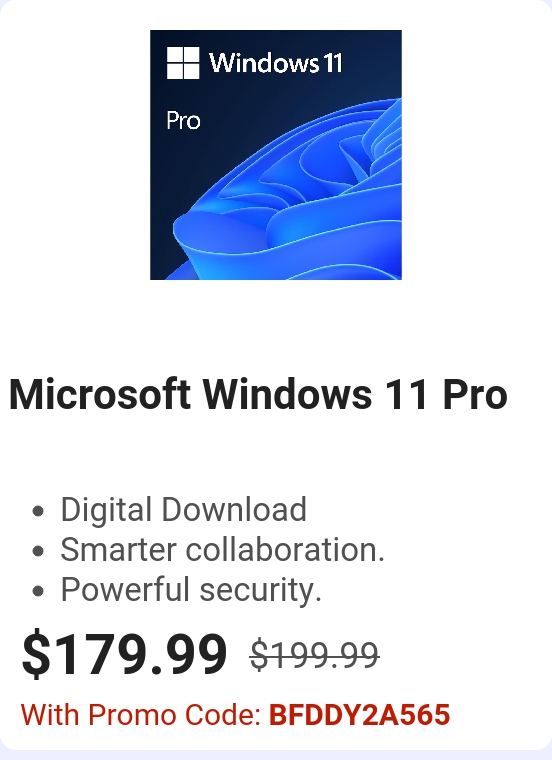552x760 pixels.
Task: Click the Windows logo on the box art
Action: [183, 63]
